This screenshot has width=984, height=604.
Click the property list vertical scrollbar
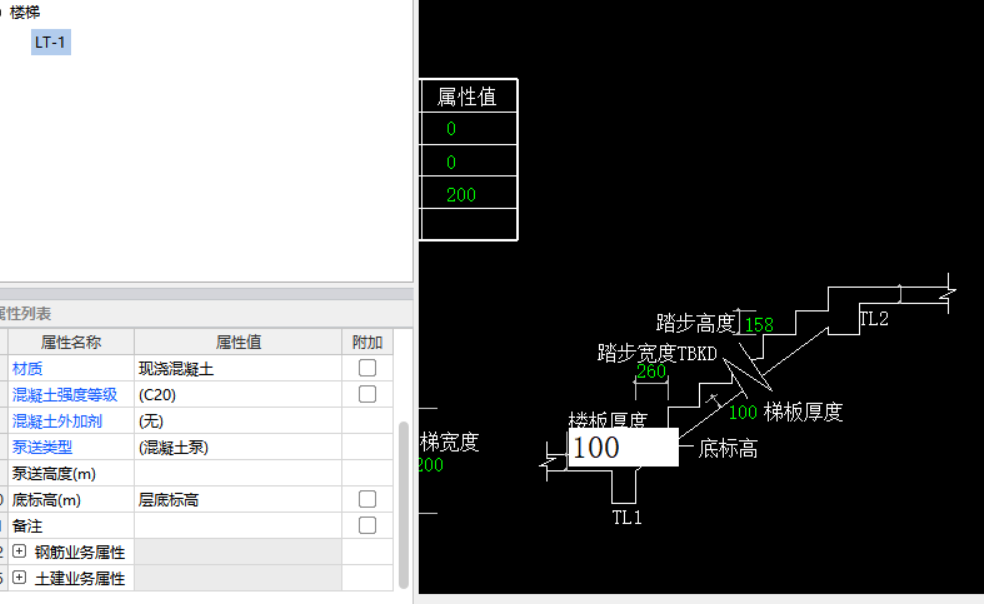(x=404, y=505)
